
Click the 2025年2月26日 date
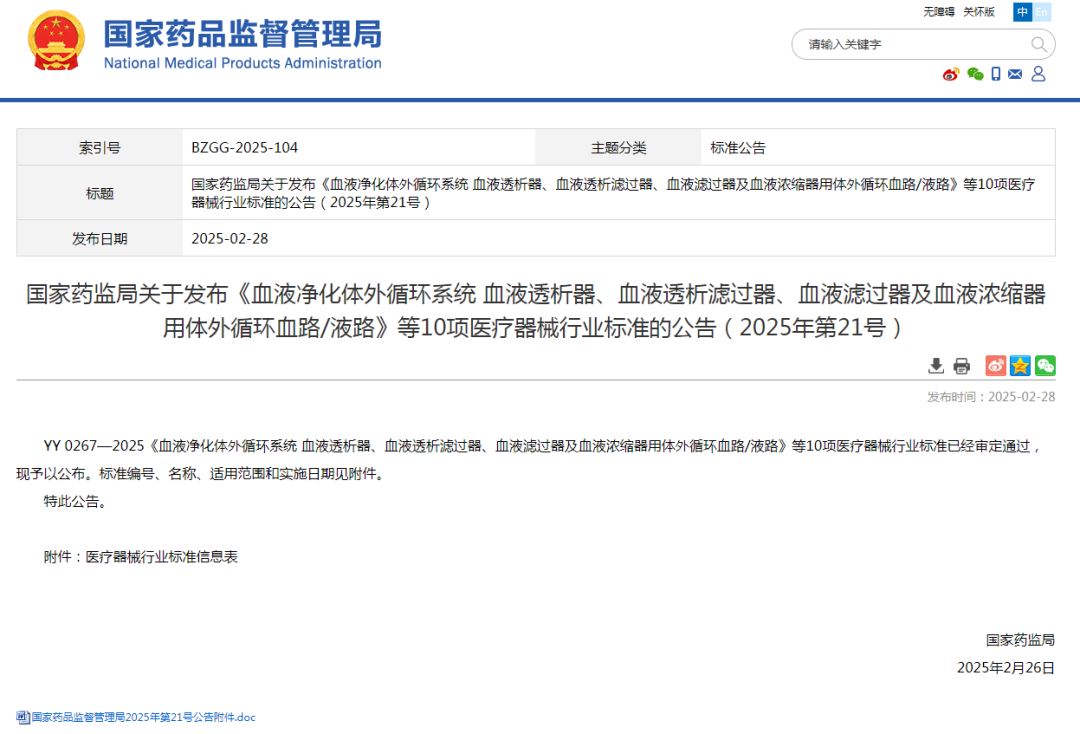click(x=1006, y=667)
